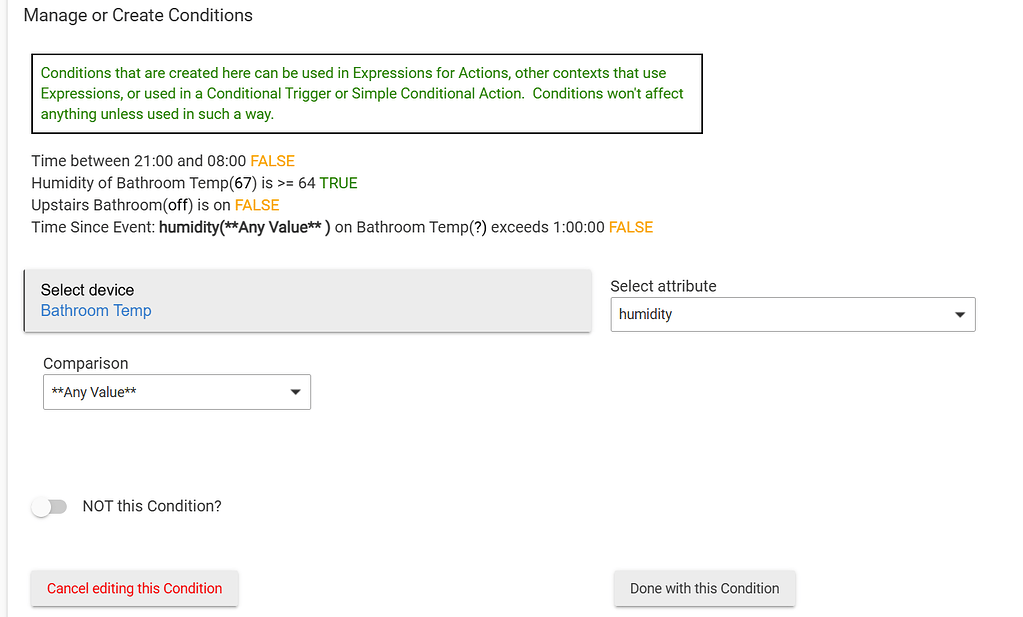Screen dimensions: 1023x617
Task: Click Done with this Condition
Action: pos(704,589)
